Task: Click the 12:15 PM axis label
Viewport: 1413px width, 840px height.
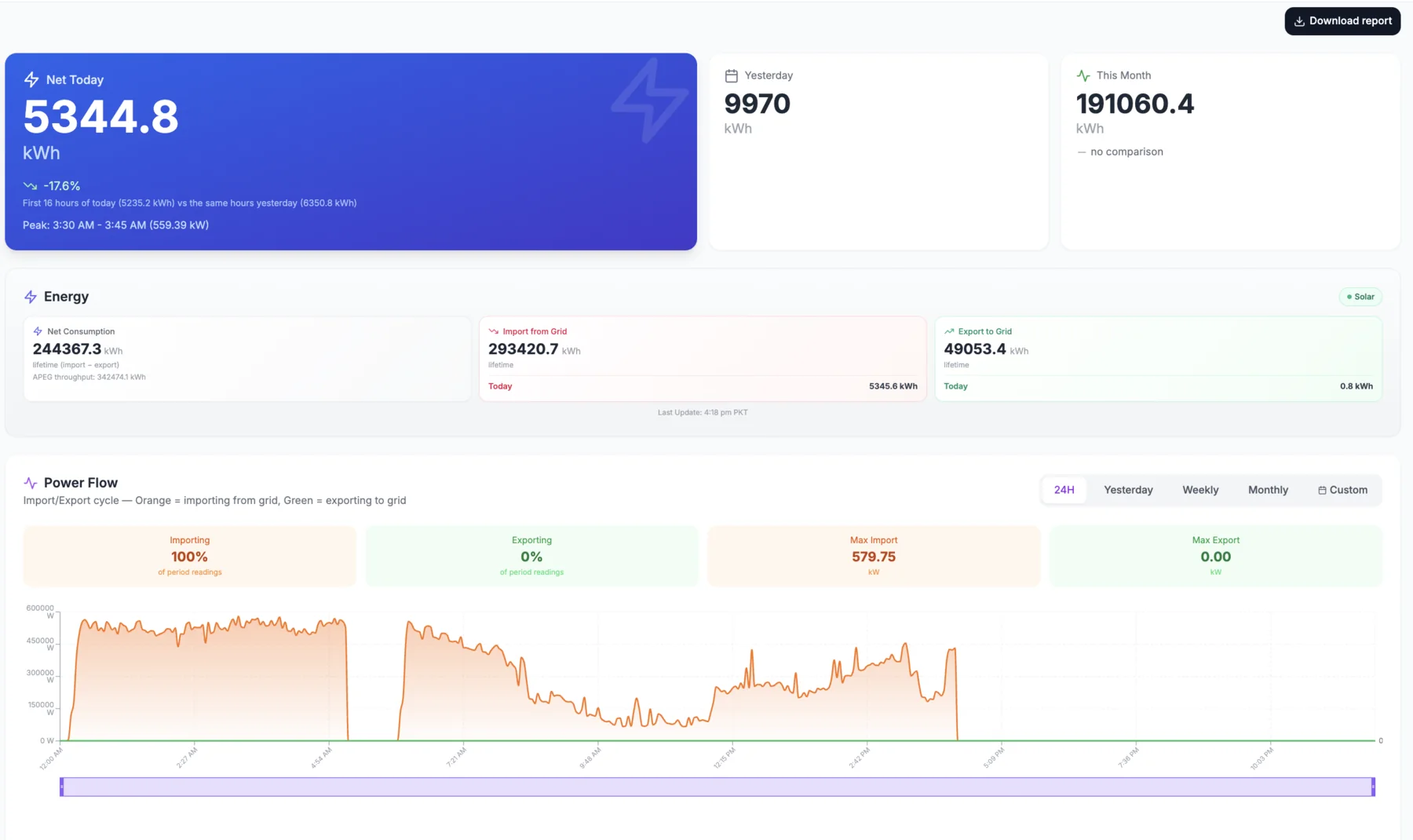Action: (x=725, y=758)
